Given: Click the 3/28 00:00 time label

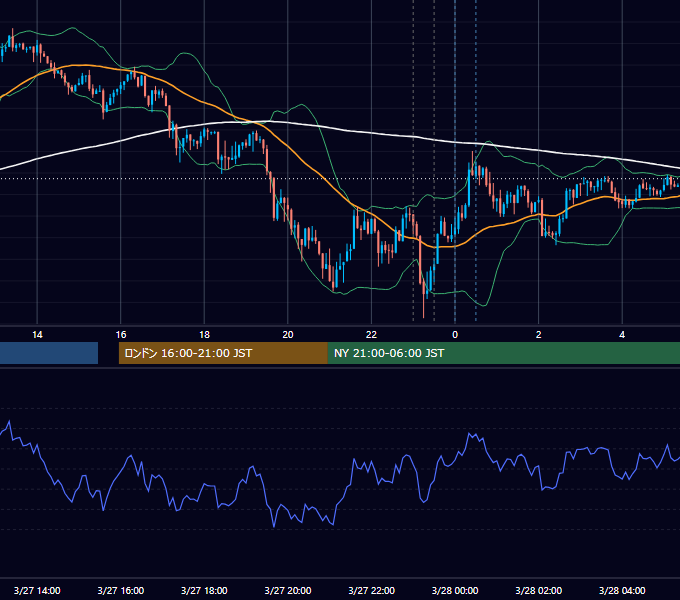Looking at the screenshot, I should tap(455, 590).
